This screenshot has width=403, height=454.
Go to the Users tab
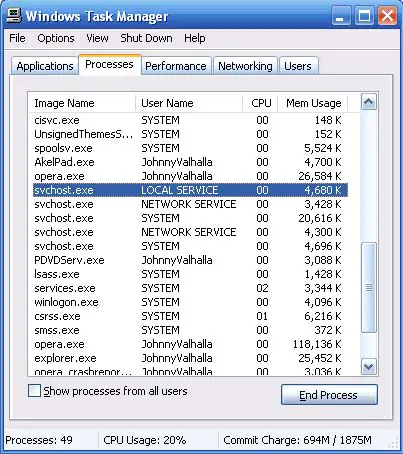coord(298,66)
